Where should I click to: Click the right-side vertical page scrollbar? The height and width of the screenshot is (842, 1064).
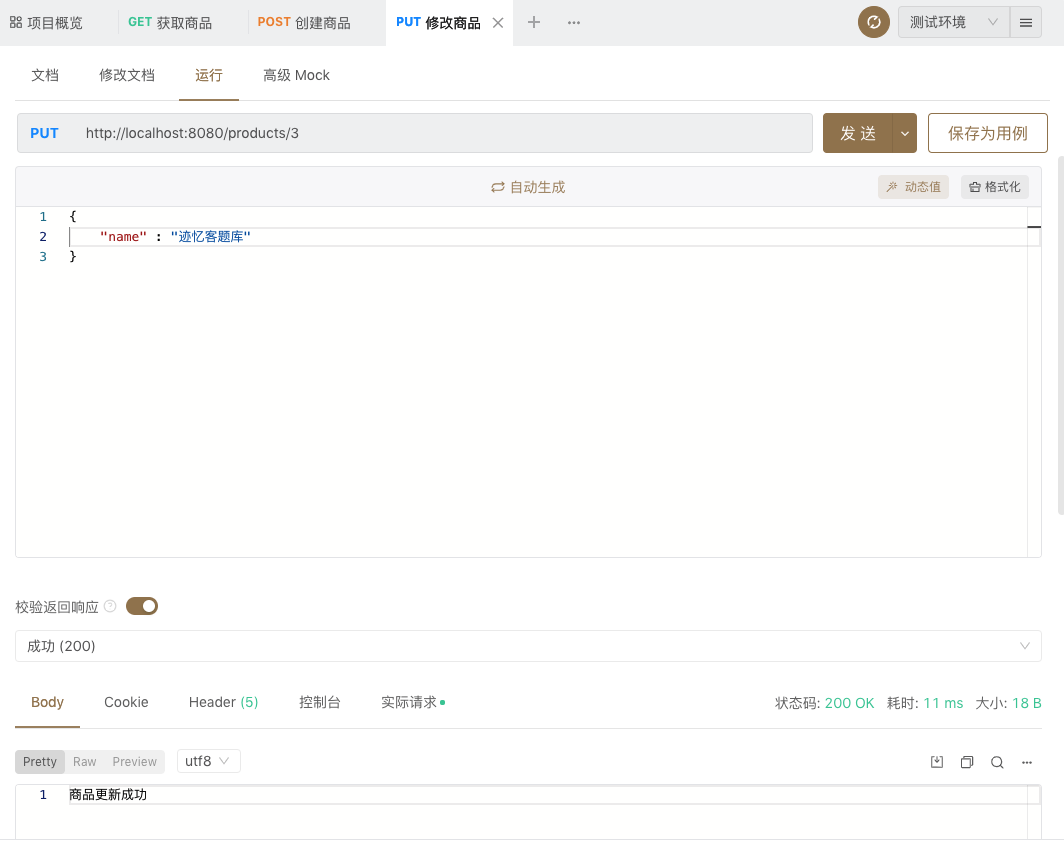1061,335
